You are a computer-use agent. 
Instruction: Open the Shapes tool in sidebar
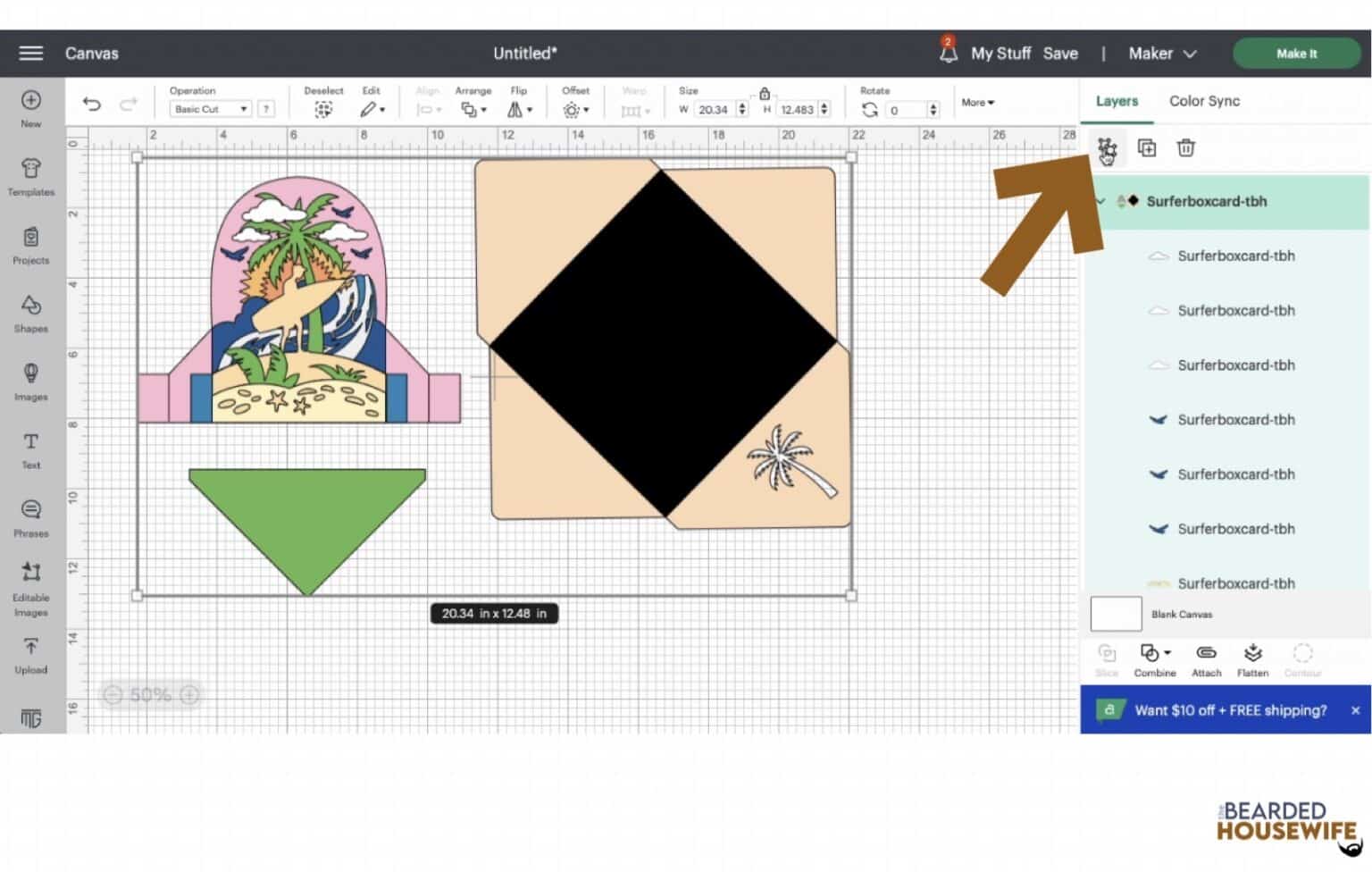pyautogui.click(x=31, y=313)
